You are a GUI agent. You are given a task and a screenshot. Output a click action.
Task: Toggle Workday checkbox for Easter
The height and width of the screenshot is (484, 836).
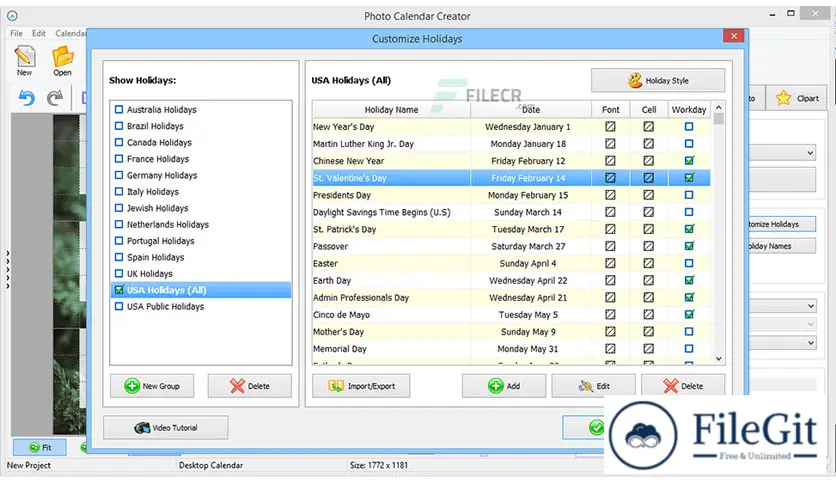tap(689, 263)
